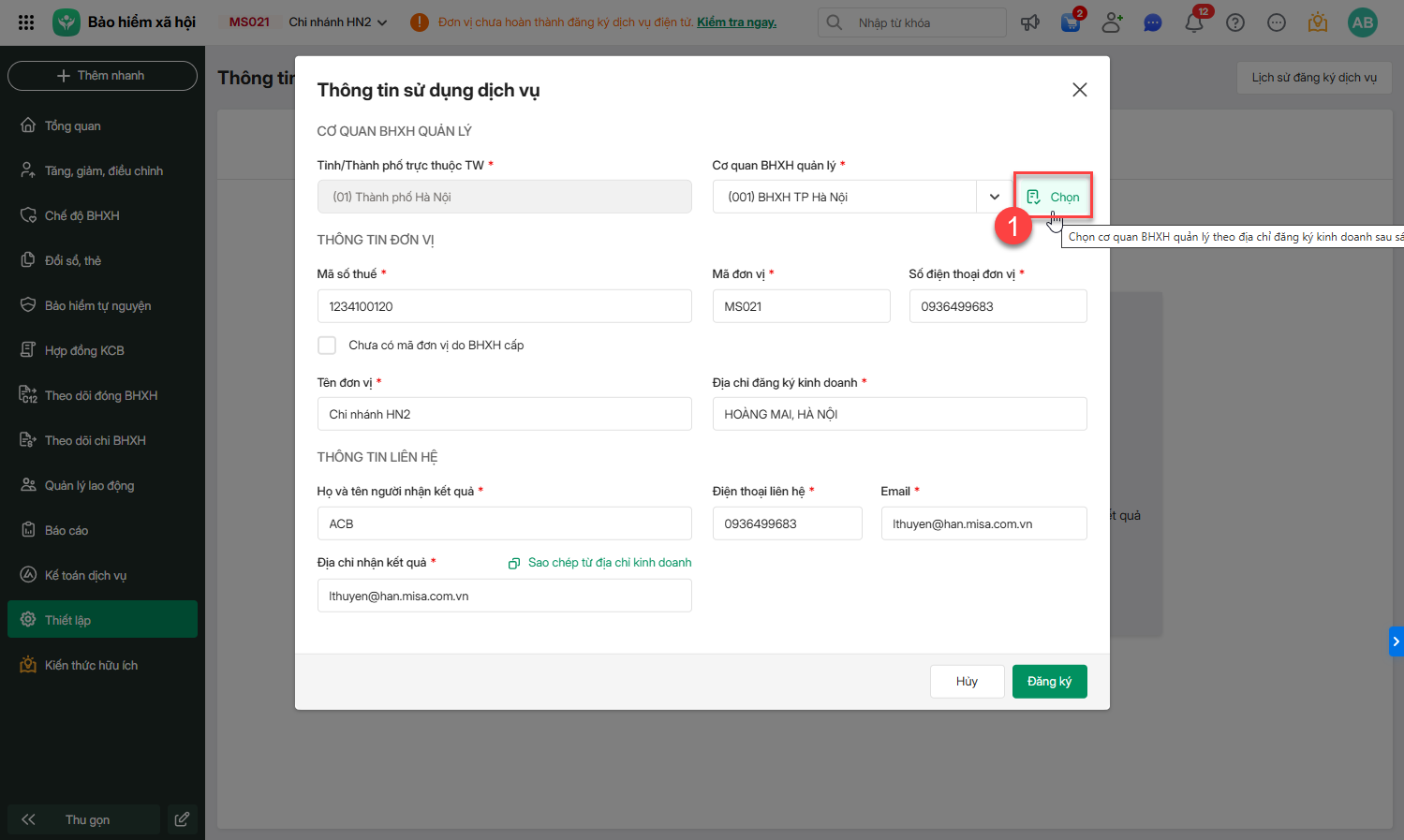Open the chat messenger icon

click(1153, 22)
